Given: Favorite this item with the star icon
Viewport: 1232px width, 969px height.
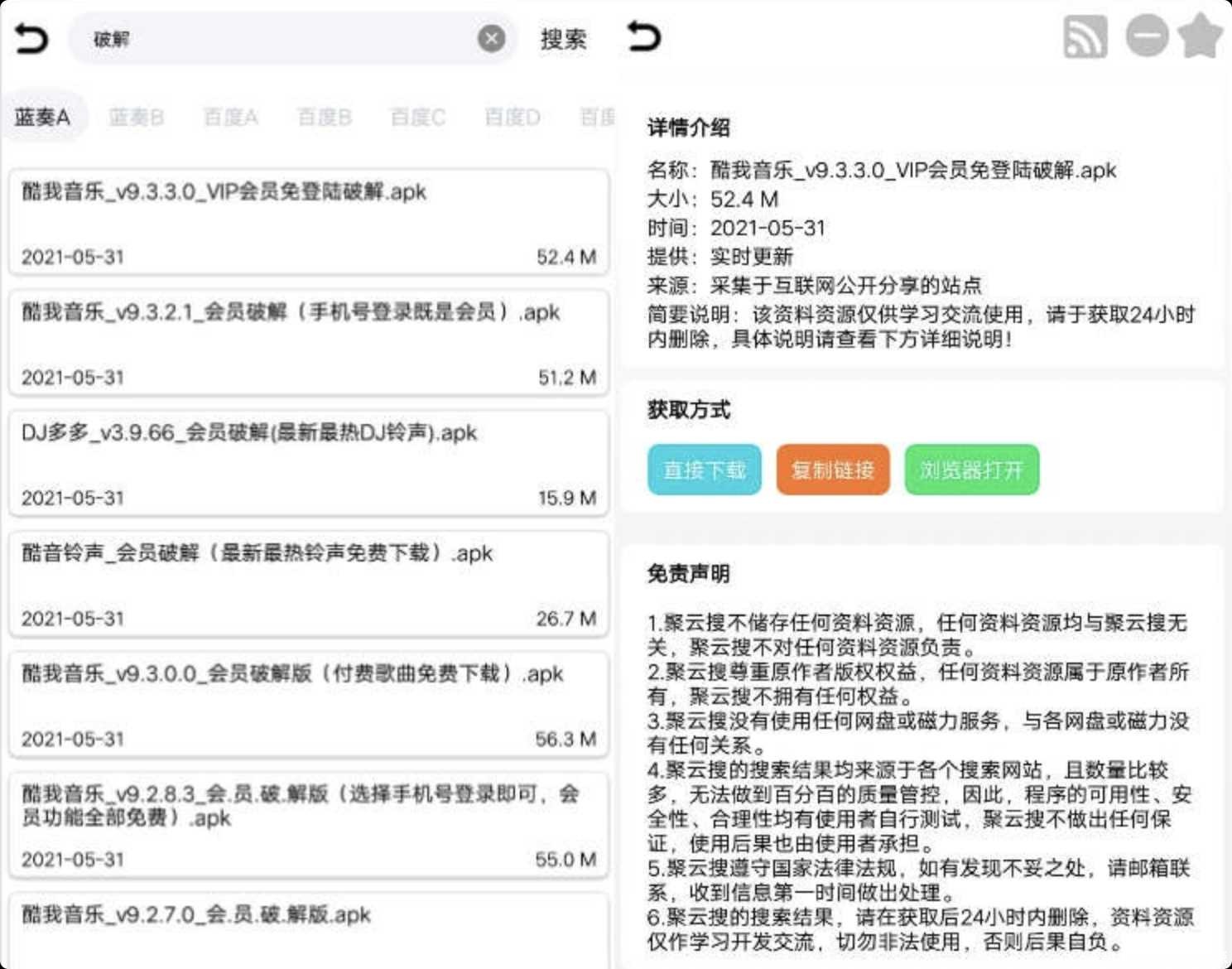Looking at the screenshot, I should coord(1201,36).
